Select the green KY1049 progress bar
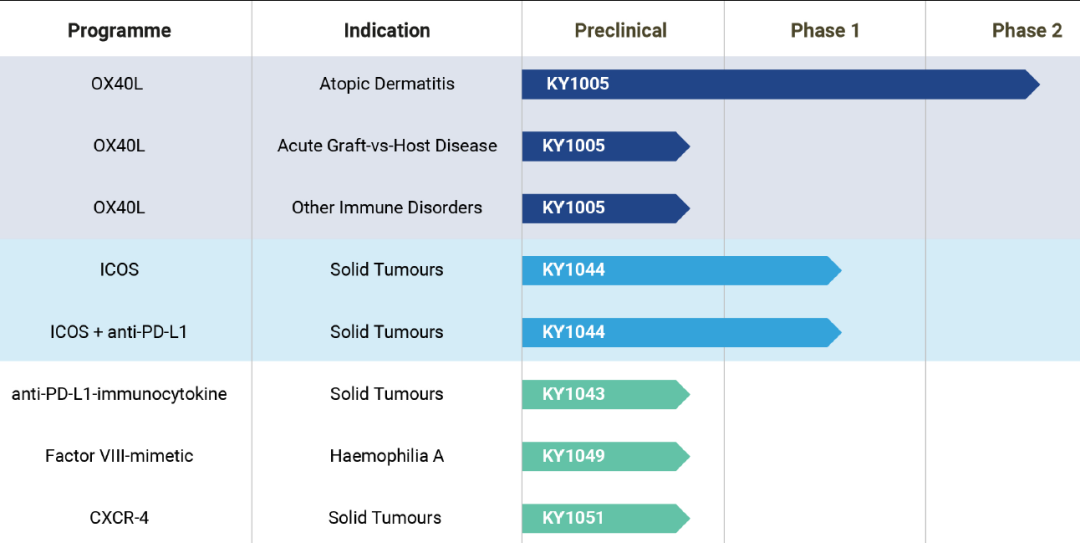The width and height of the screenshot is (1080, 543). 605,456
